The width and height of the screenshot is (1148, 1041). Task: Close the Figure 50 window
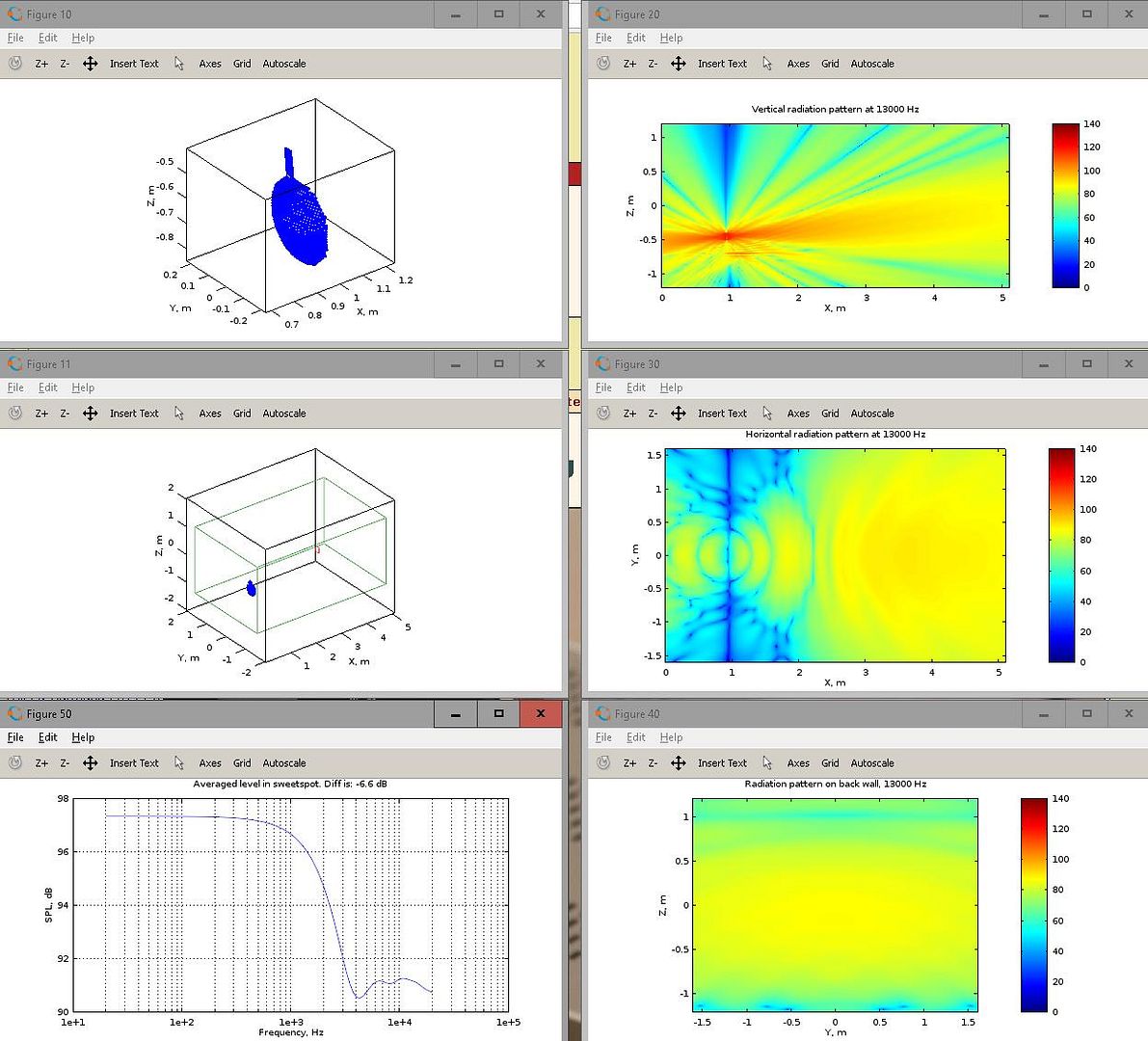pyautogui.click(x=541, y=714)
